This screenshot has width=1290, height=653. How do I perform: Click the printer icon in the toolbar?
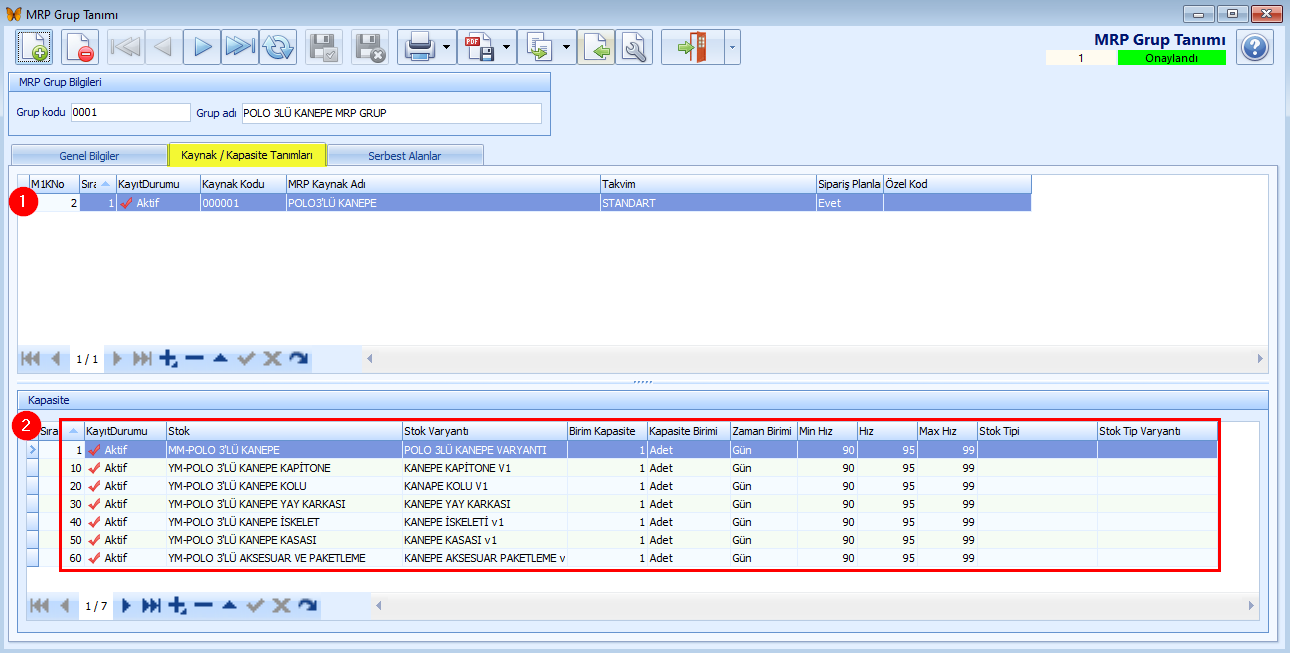click(x=418, y=47)
